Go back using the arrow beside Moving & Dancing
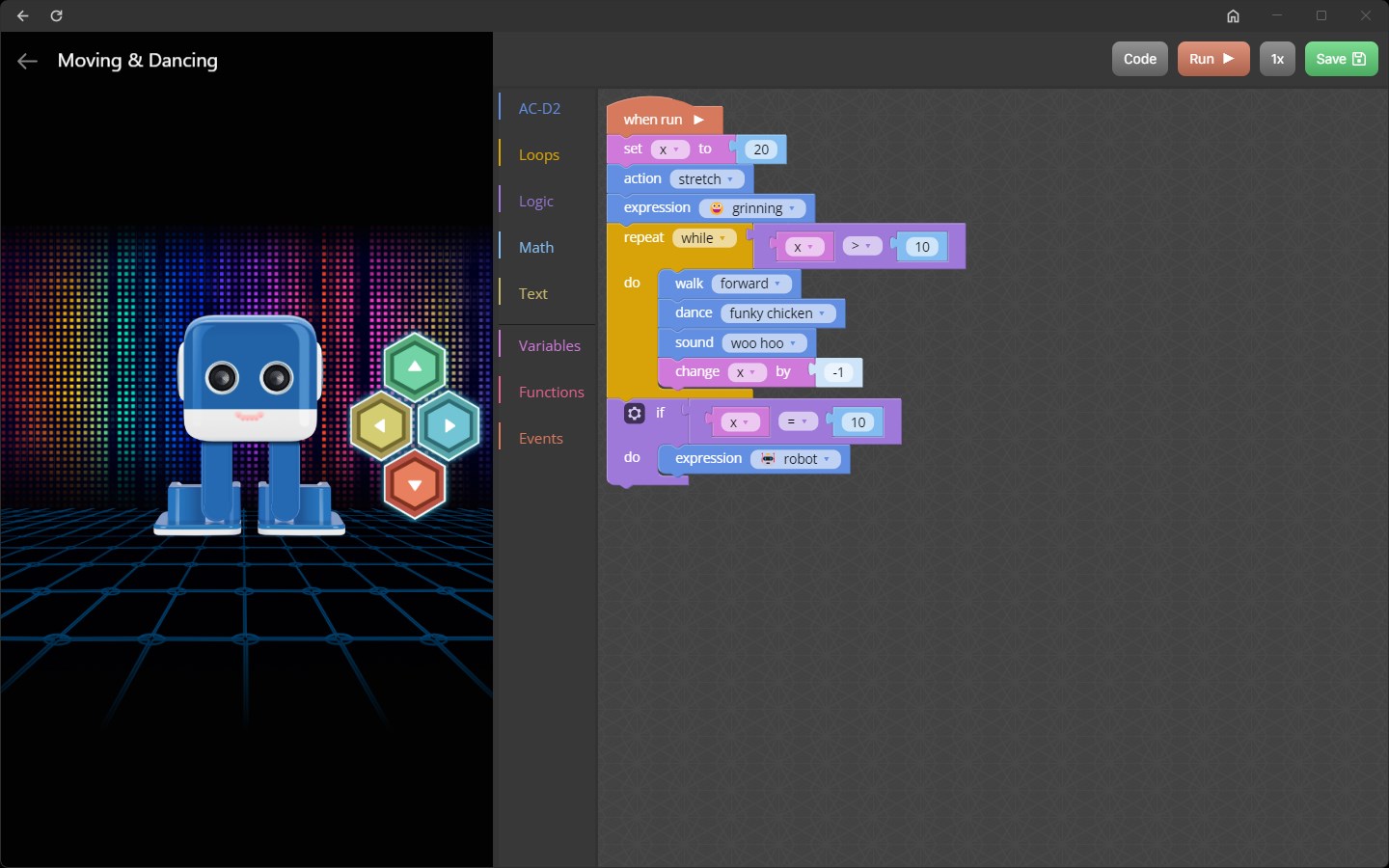 pyautogui.click(x=26, y=61)
